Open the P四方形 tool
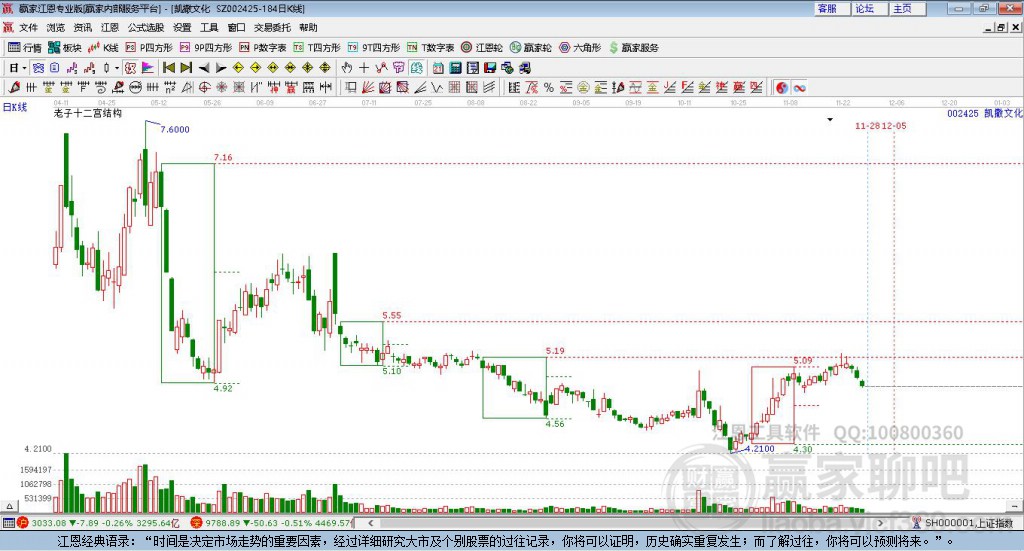Image resolution: width=1024 pixels, height=551 pixels. (149, 48)
